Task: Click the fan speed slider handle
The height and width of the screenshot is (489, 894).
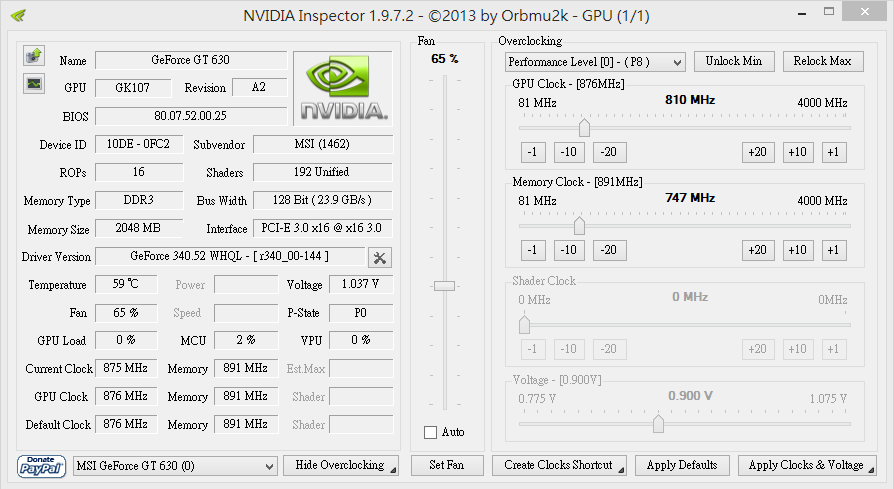Action: (x=444, y=286)
